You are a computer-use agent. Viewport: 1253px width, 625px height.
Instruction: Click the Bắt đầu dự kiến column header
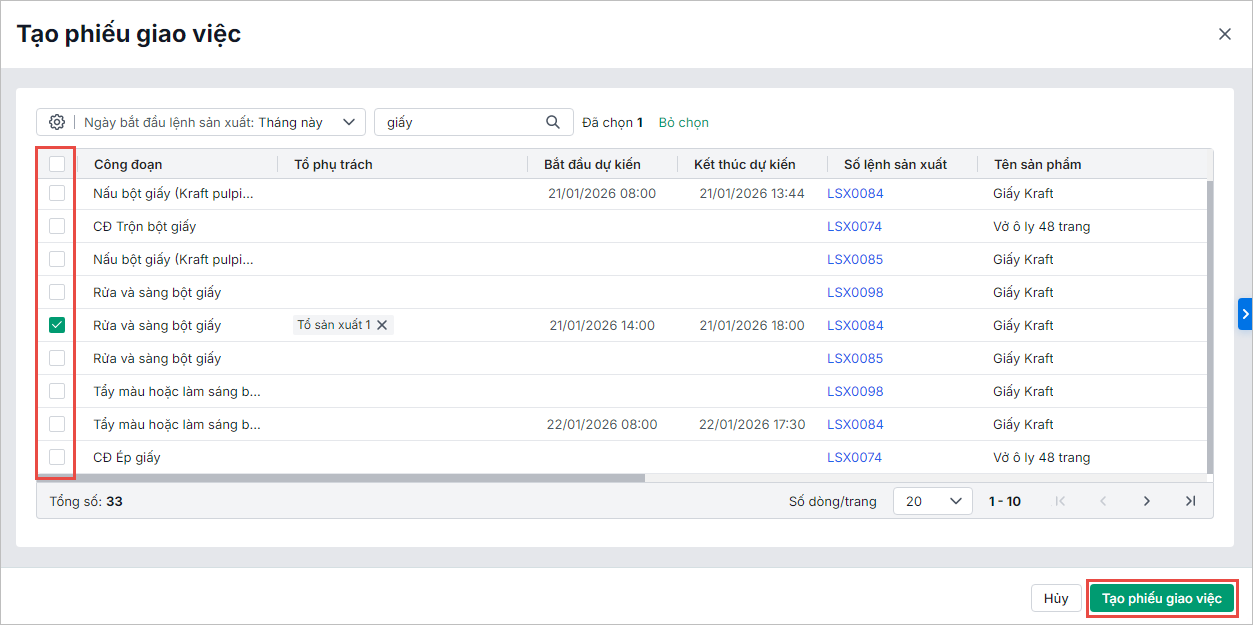[592, 164]
